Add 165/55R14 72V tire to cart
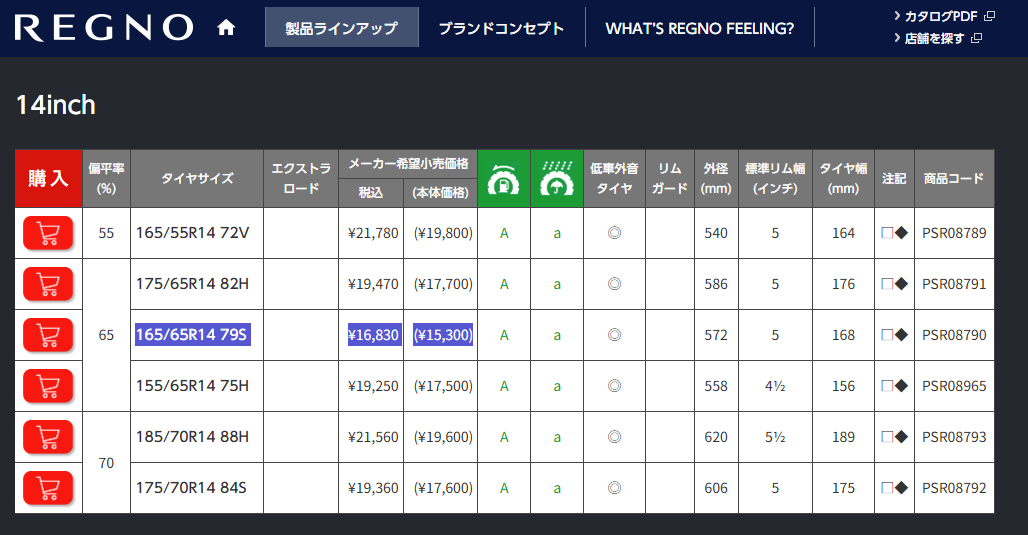This screenshot has width=1028, height=535. coord(48,233)
